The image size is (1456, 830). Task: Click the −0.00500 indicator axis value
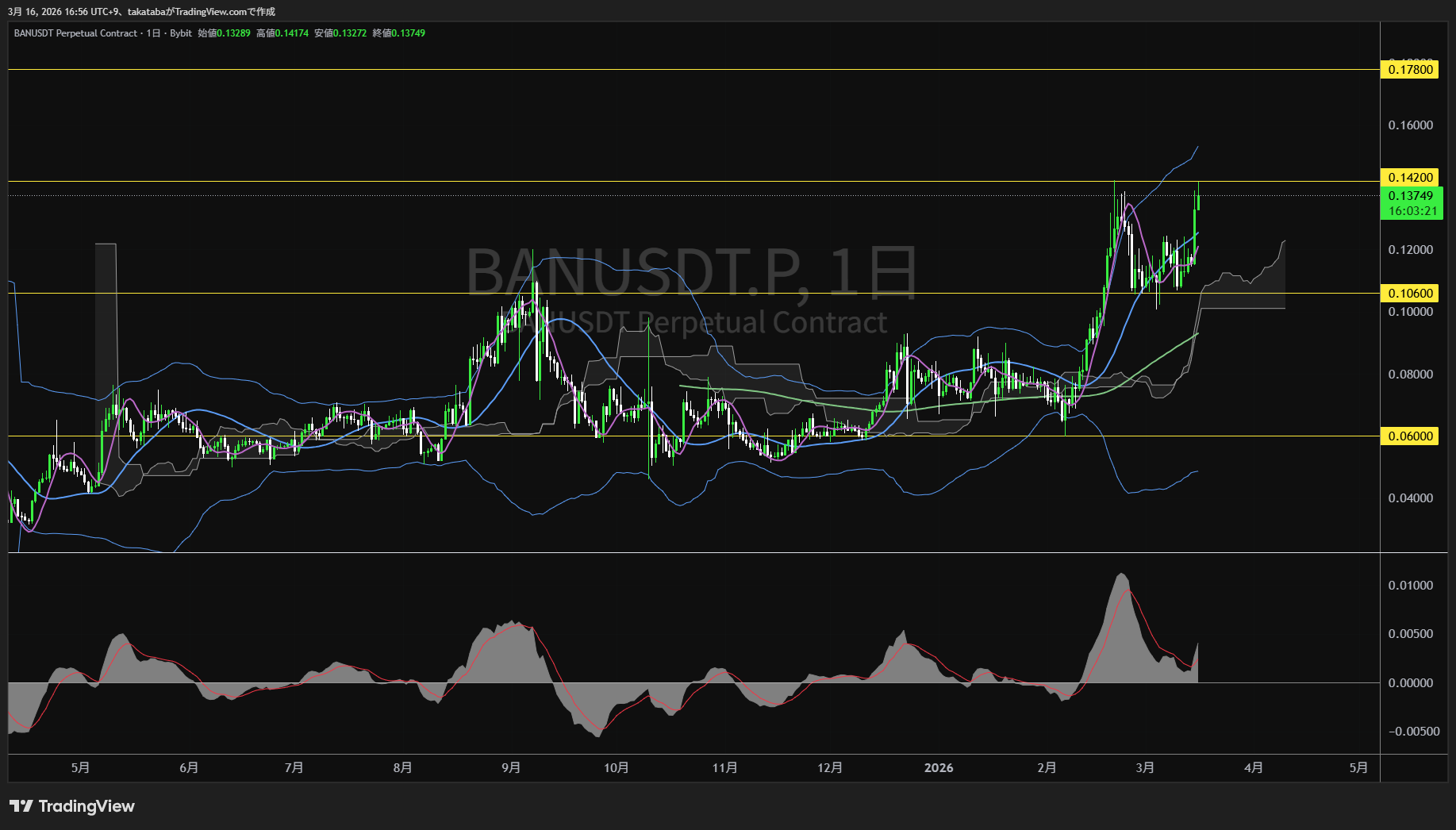[x=1414, y=732]
